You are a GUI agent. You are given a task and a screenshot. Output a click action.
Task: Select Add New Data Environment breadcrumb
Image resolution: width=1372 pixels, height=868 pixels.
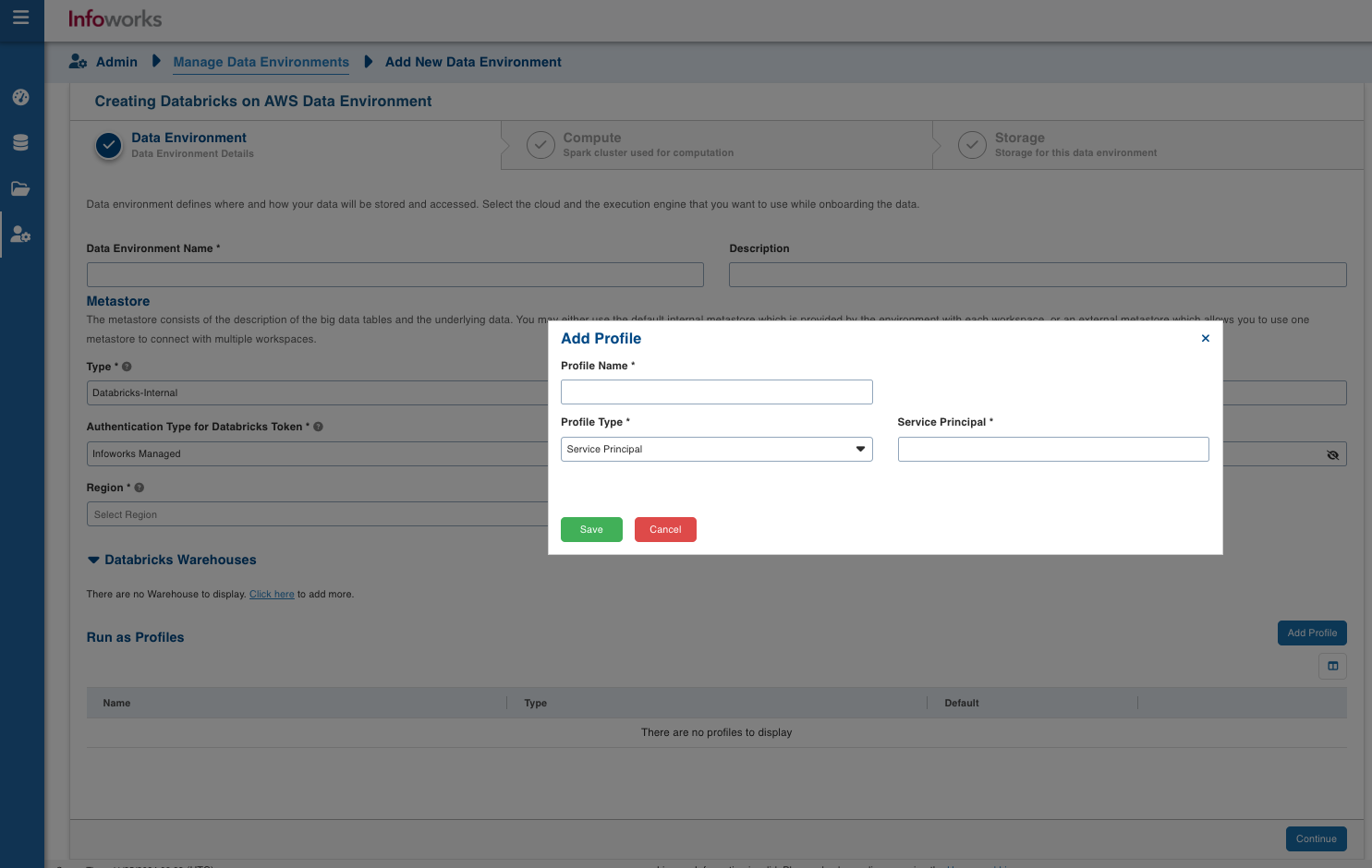(473, 62)
